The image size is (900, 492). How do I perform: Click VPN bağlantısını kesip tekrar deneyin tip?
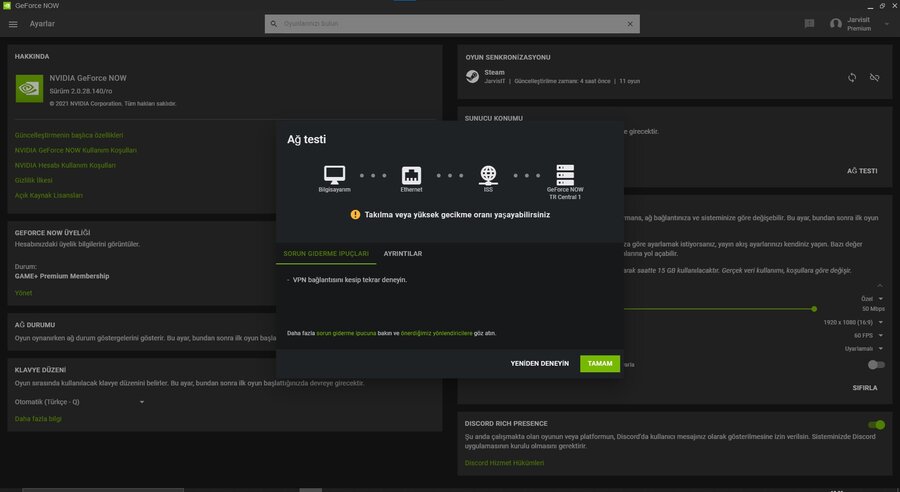click(x=350, y=280)
